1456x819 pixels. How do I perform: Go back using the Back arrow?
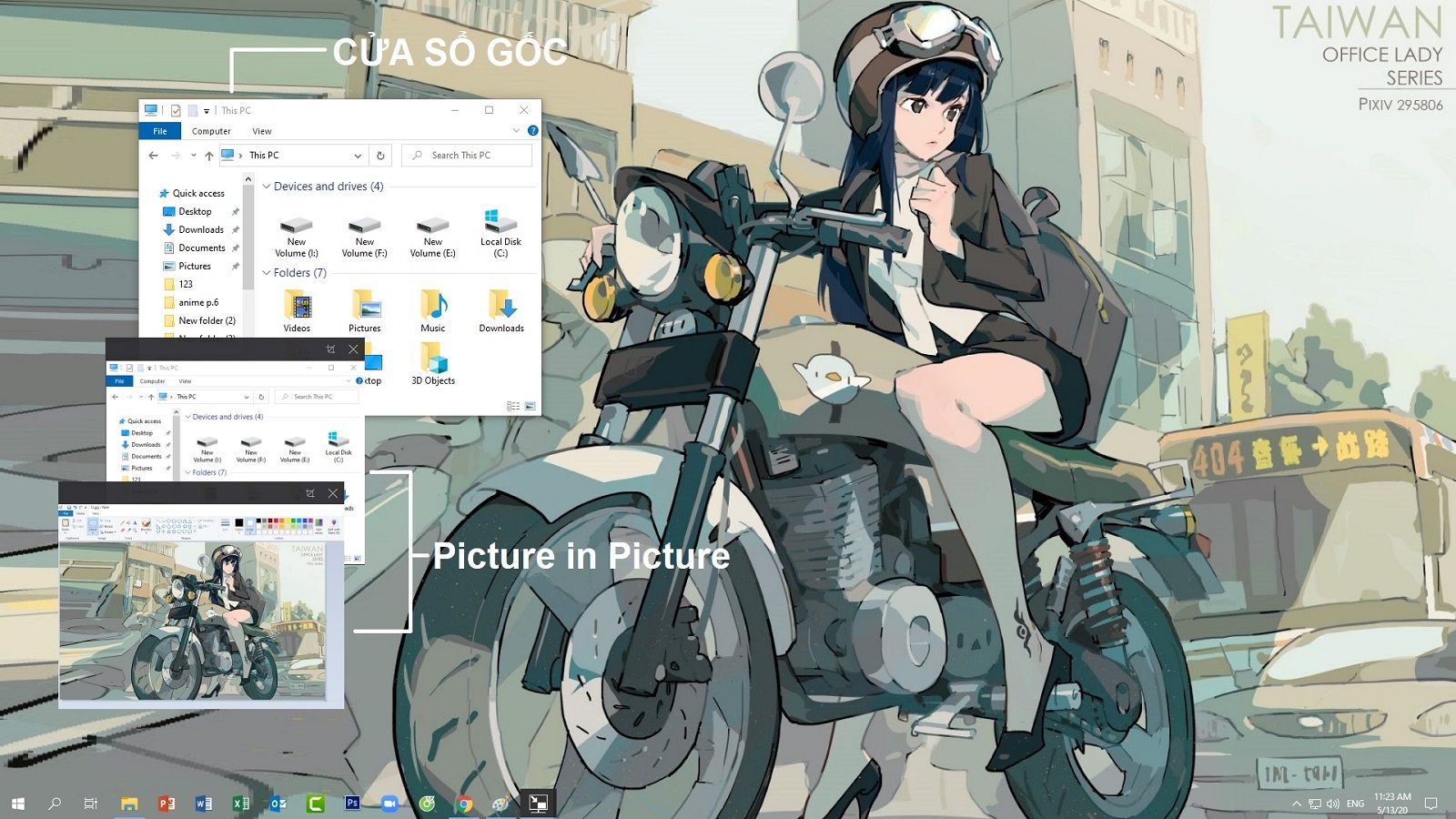click(x=153, y=156)
